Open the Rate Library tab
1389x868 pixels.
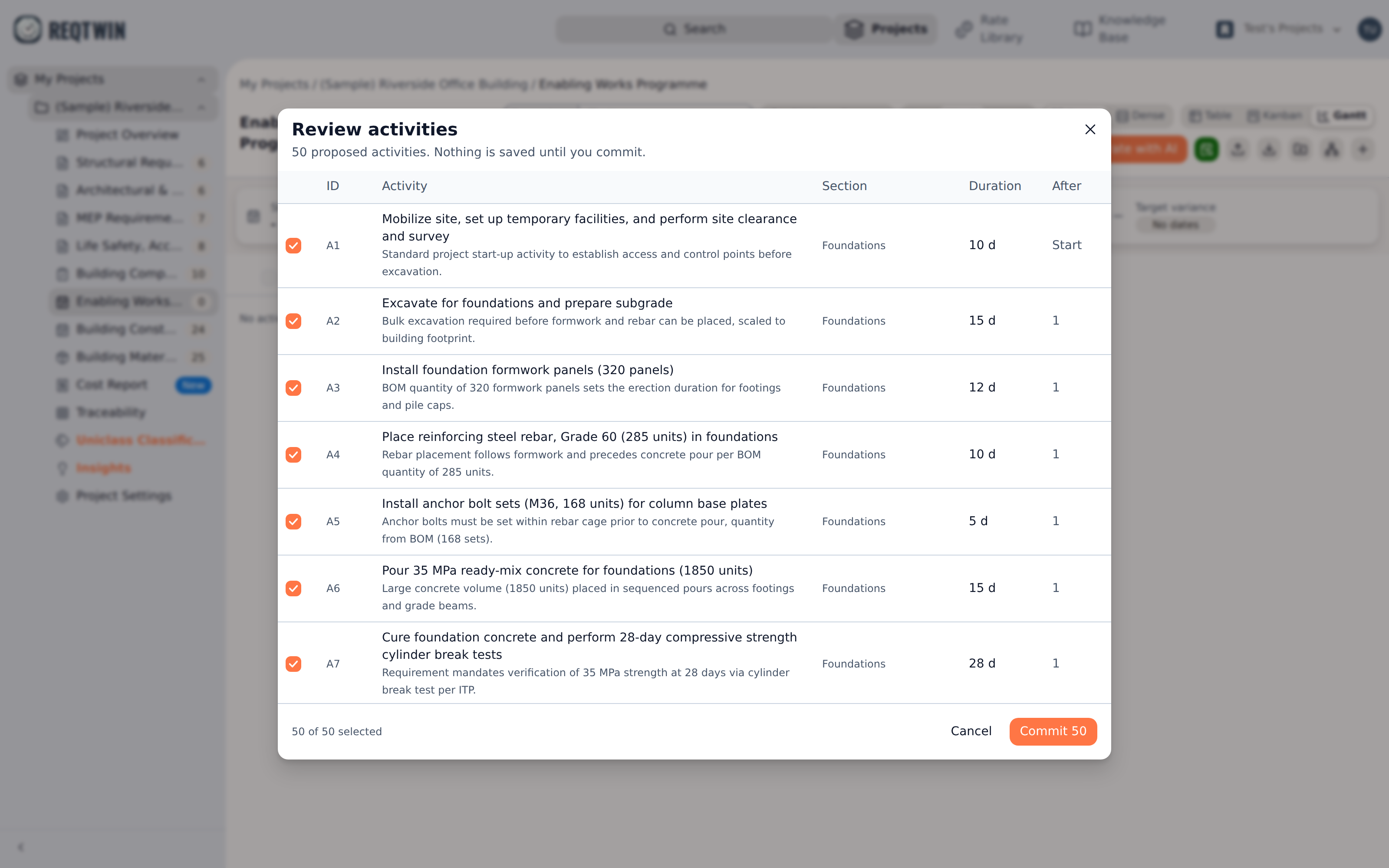(x=990, y=29)
